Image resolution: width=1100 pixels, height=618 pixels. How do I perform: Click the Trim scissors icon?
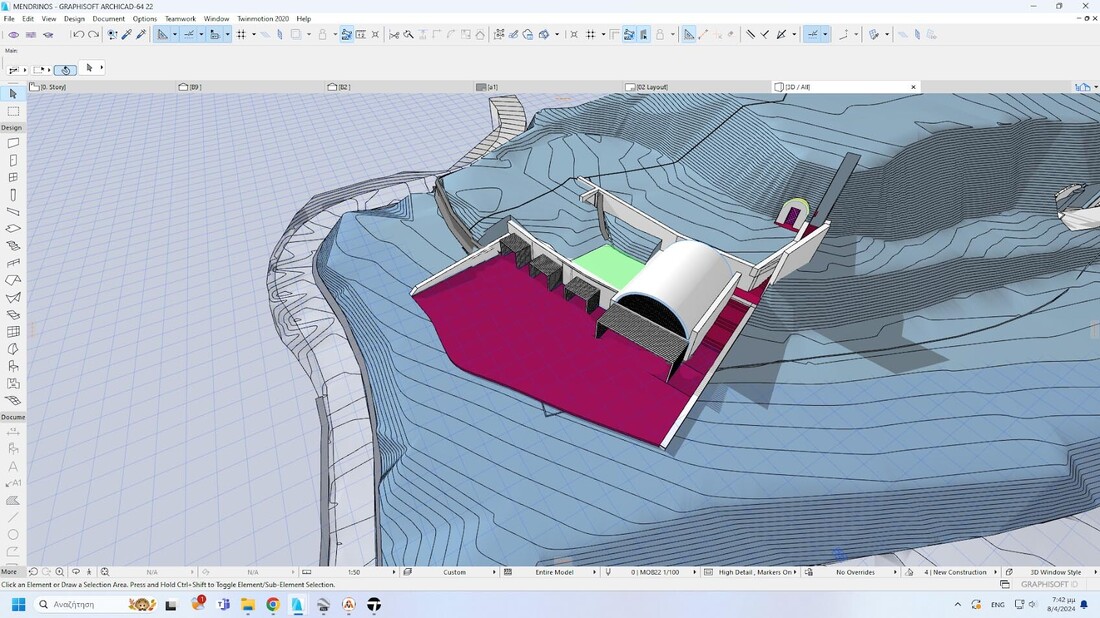click(394, 34)
